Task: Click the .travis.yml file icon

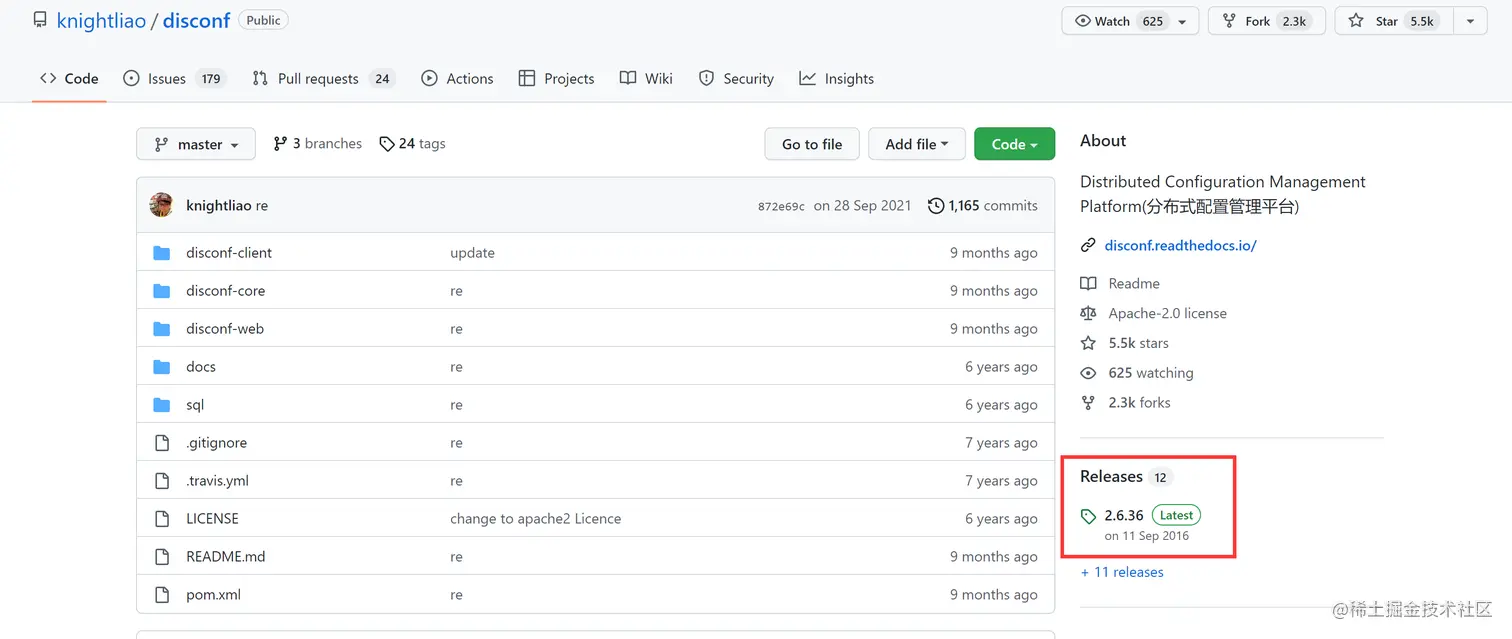Action: 162,481
